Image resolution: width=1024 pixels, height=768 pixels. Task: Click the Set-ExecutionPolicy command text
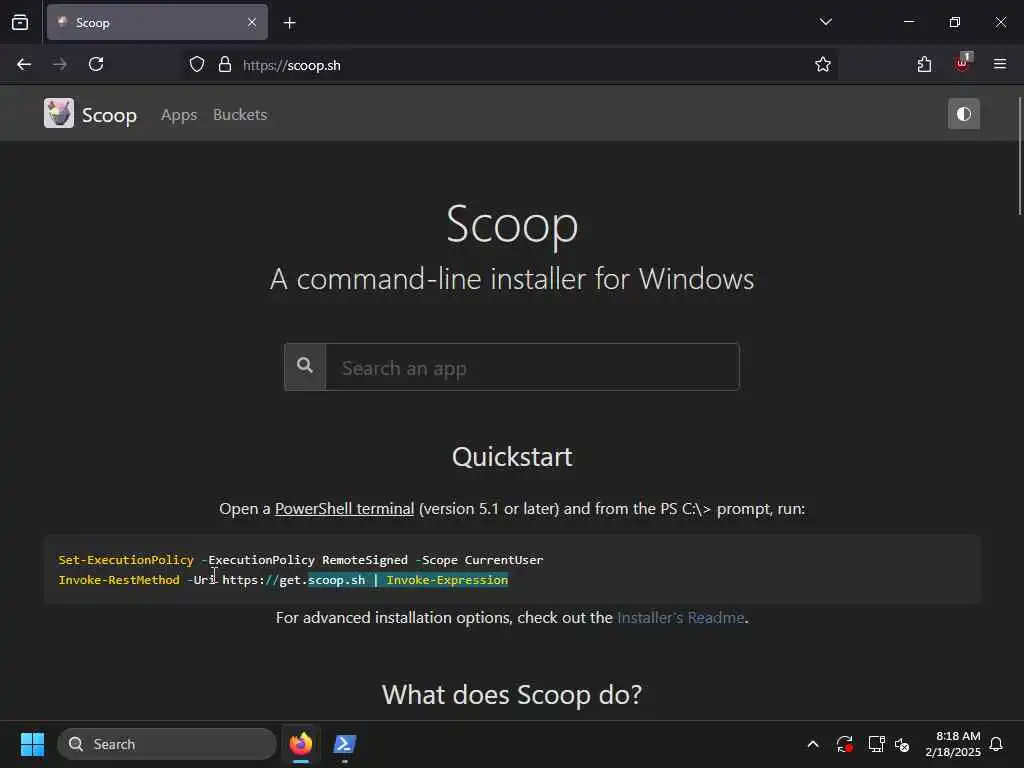[x=126, y=560]
